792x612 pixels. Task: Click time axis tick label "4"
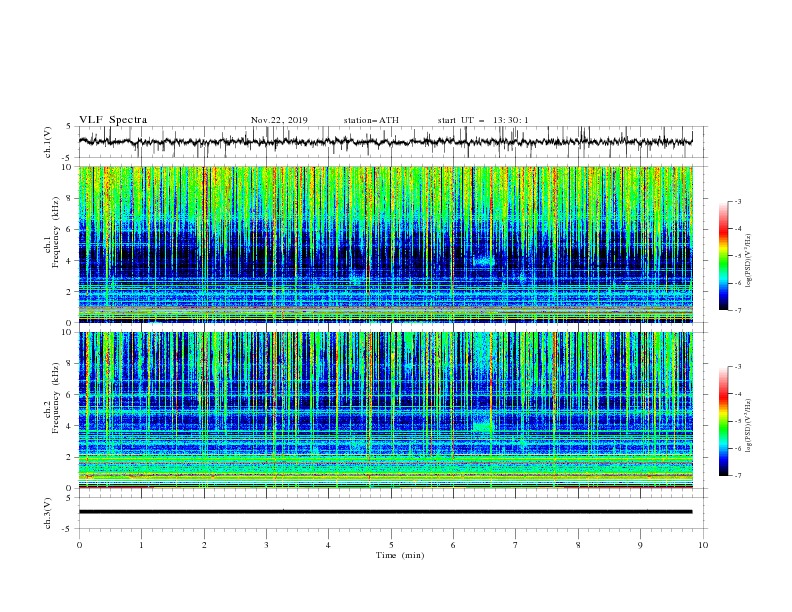coord(328,545)
